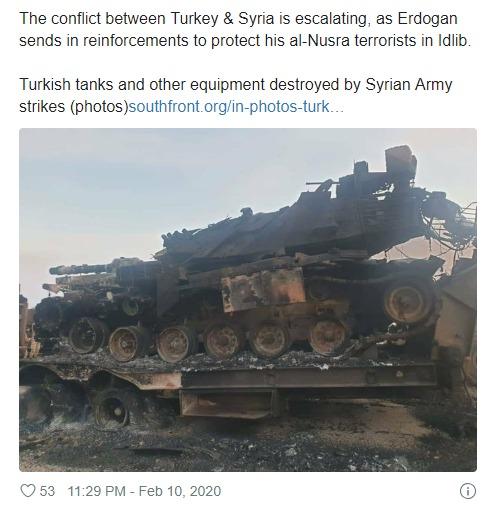Click the '11:29 PM' time portion
Image resolution: width=493 pixels, height=507 pixels.
pyautogui.click(x=97, y=491)
